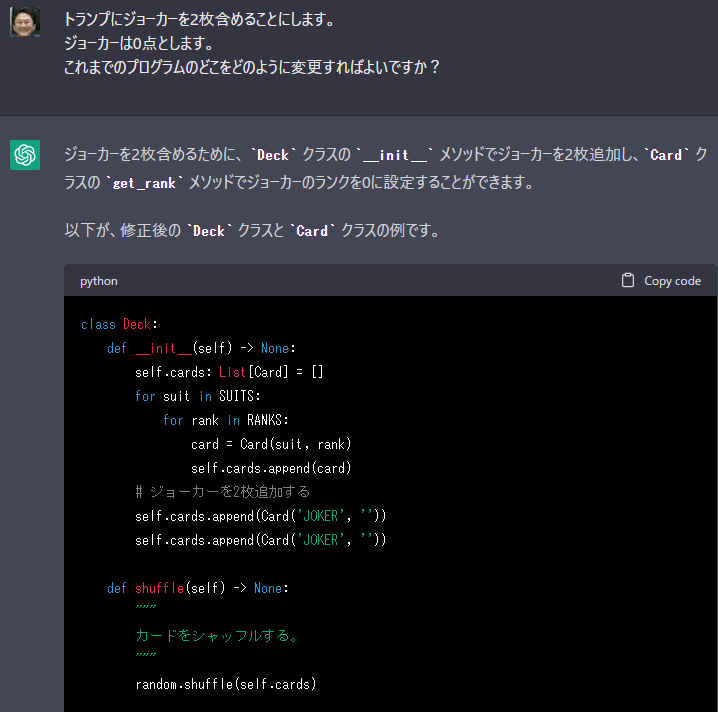The width and height of the screenshot is (718, 712).
Task: Click the inline code 'get_rank'
Action: click(144, 183)
